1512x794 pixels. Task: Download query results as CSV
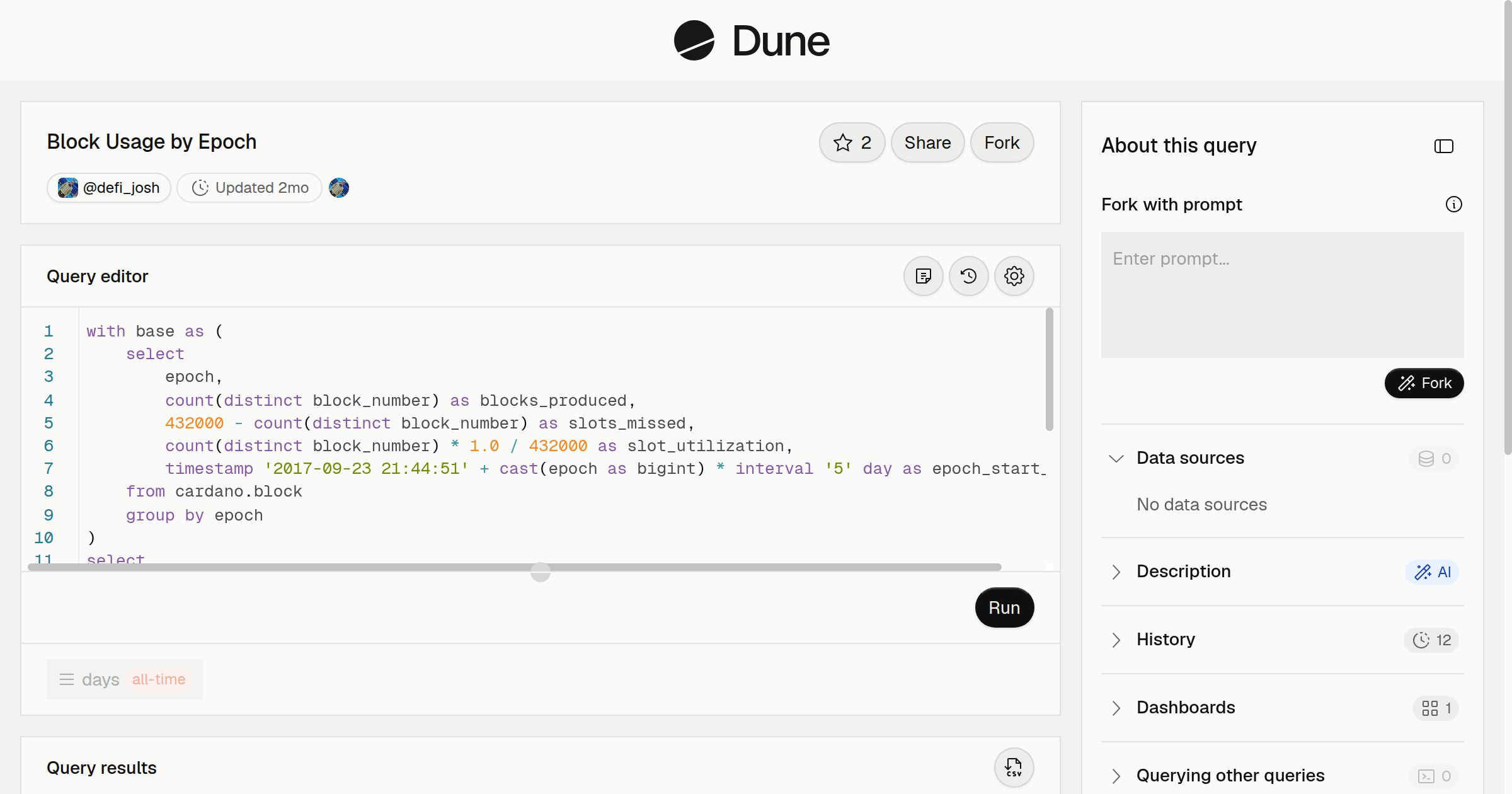1014,768
